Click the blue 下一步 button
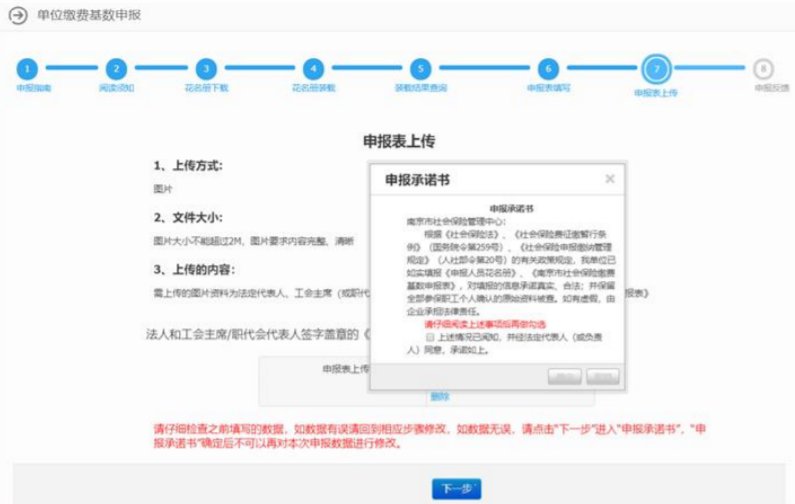The width and height of the screenshot is (795, 504). point(456,489)
